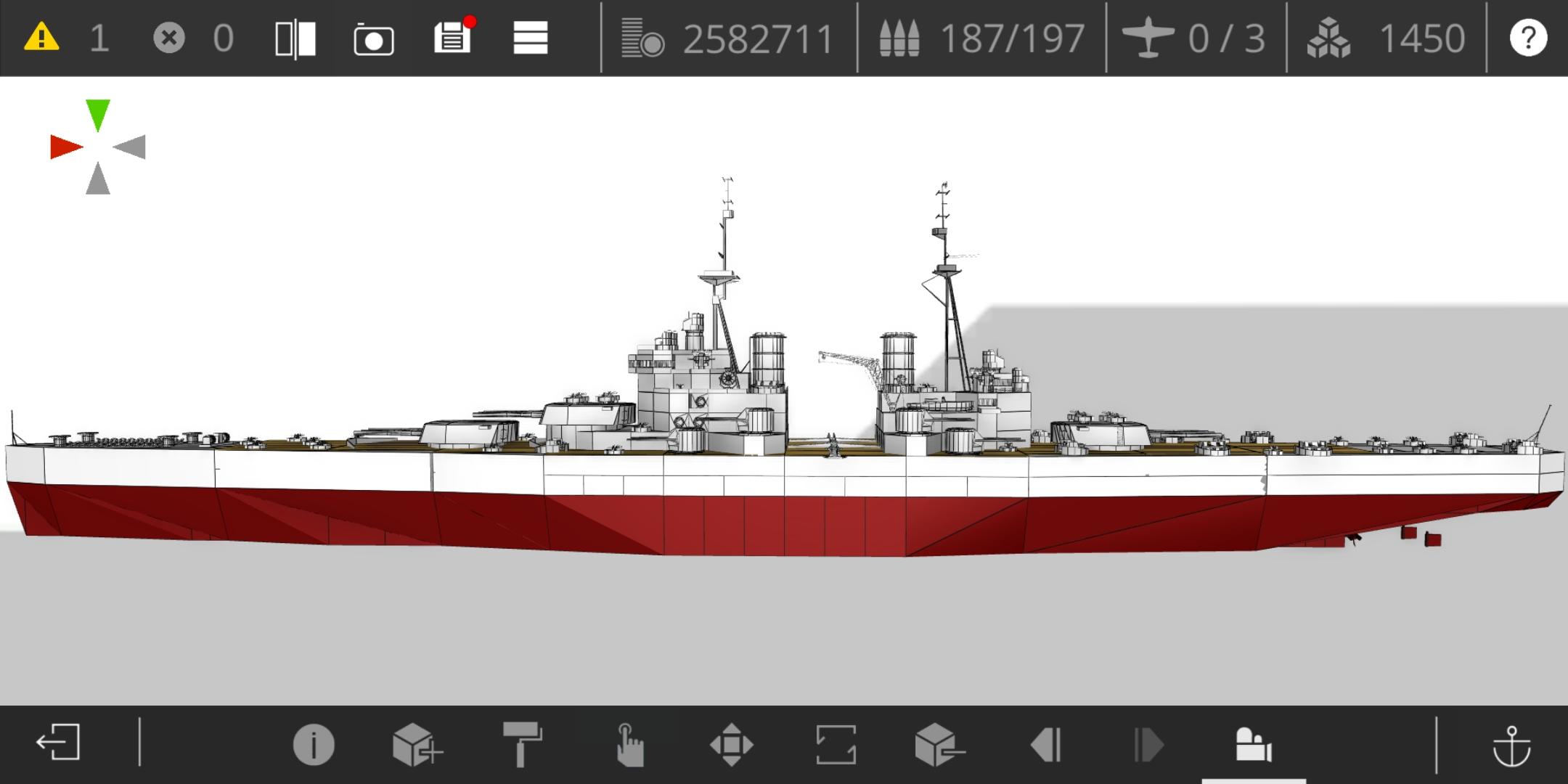Select the hand pointer select tool
The height and width of the screenshot is (784, 1568).
click(629, 745)
